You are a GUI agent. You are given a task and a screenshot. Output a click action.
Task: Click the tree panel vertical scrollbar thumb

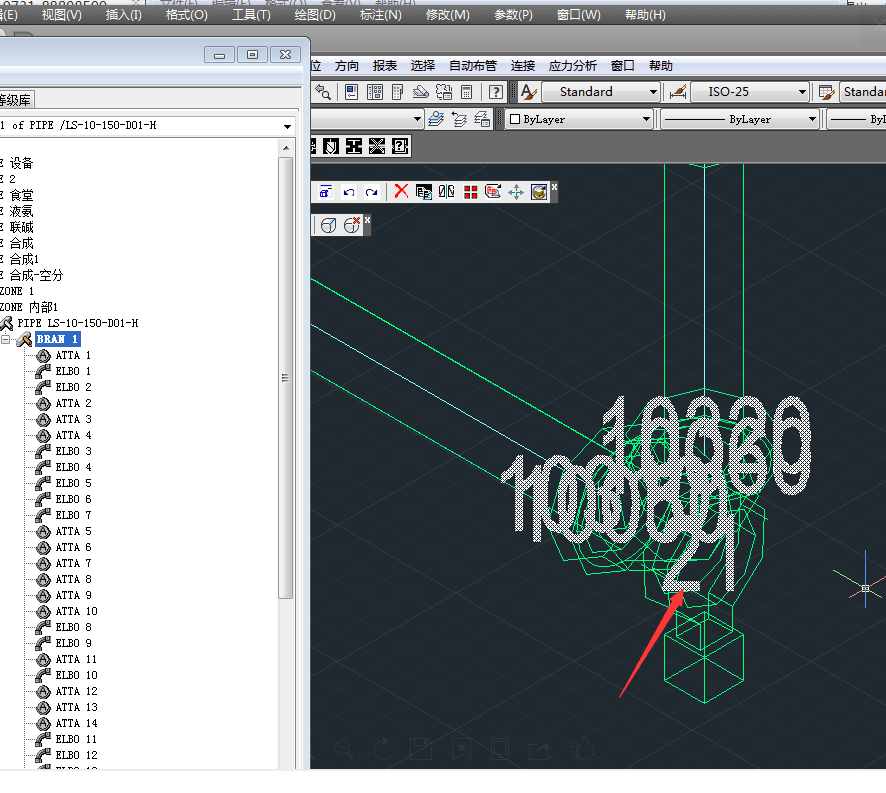(285, 378)
